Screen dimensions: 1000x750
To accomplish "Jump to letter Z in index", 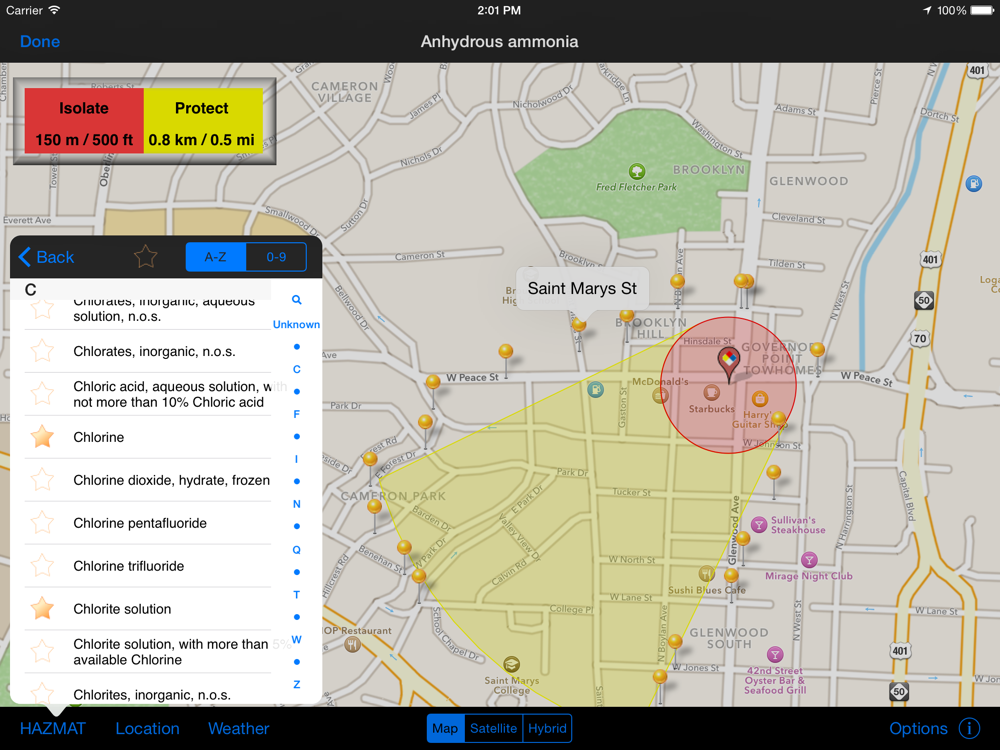I will tap(297, 684).
